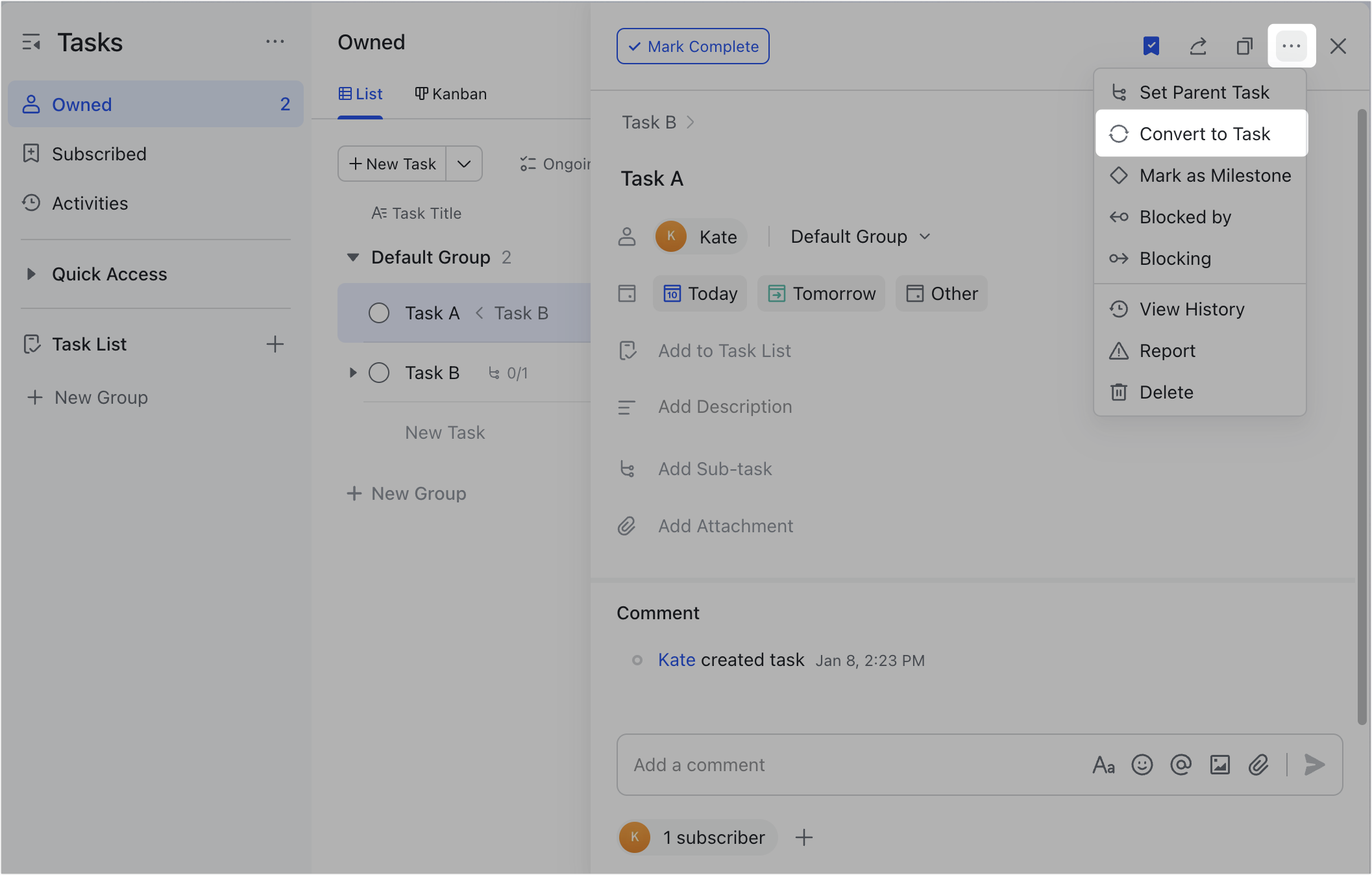Collapse the Default Group section

click(352, 257)
